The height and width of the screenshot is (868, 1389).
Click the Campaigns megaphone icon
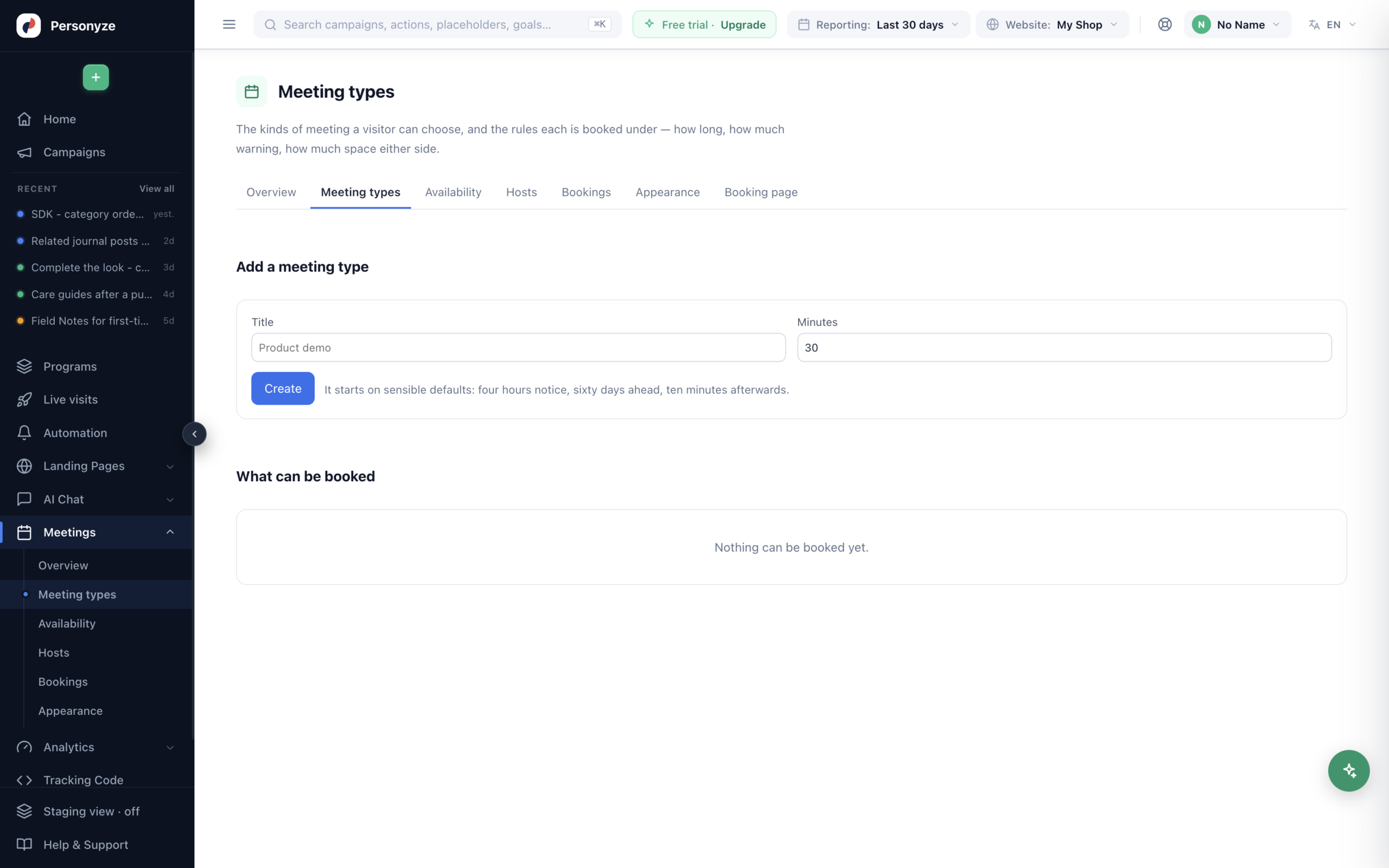point(24,152)
